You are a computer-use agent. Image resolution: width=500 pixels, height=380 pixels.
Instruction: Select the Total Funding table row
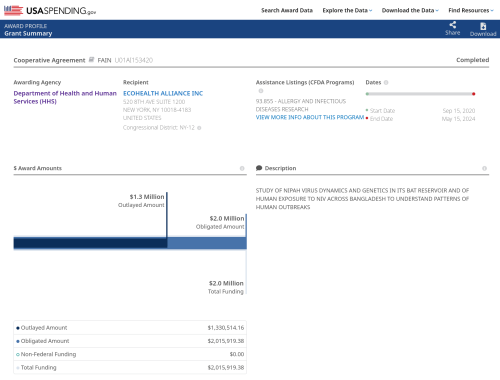pos(130,367)
